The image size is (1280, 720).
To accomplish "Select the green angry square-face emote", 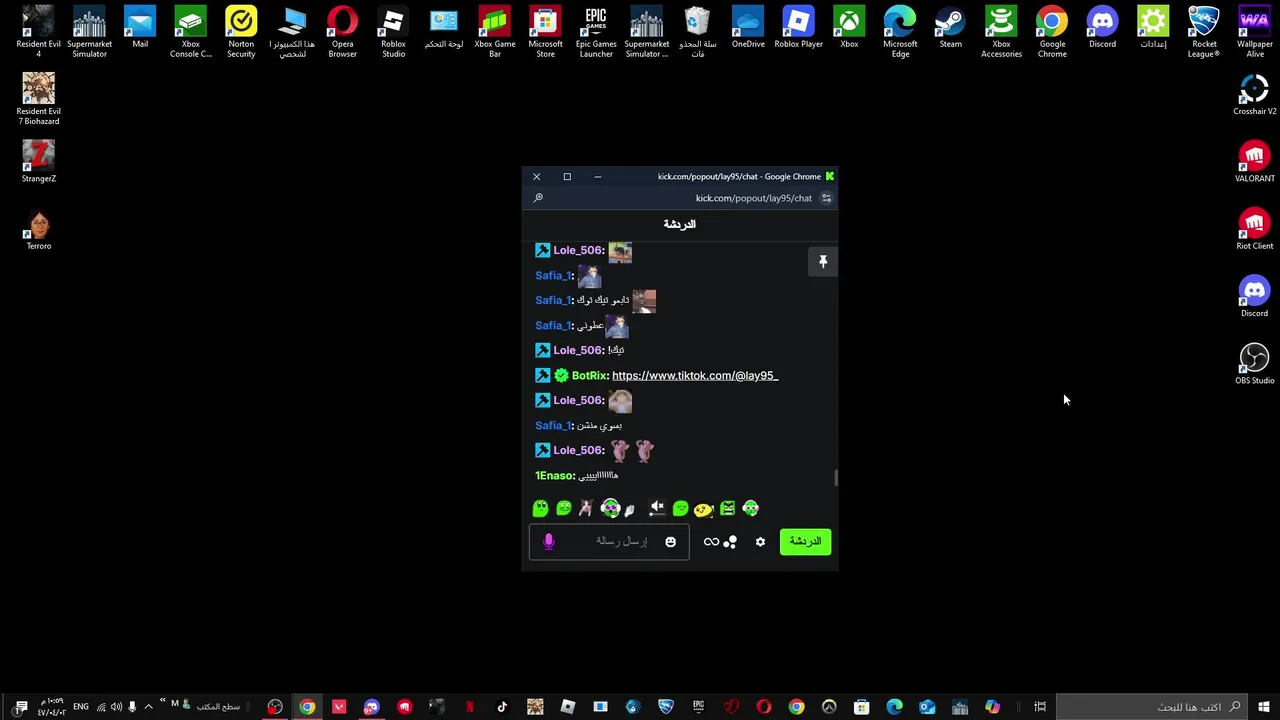I will [727, 509].
